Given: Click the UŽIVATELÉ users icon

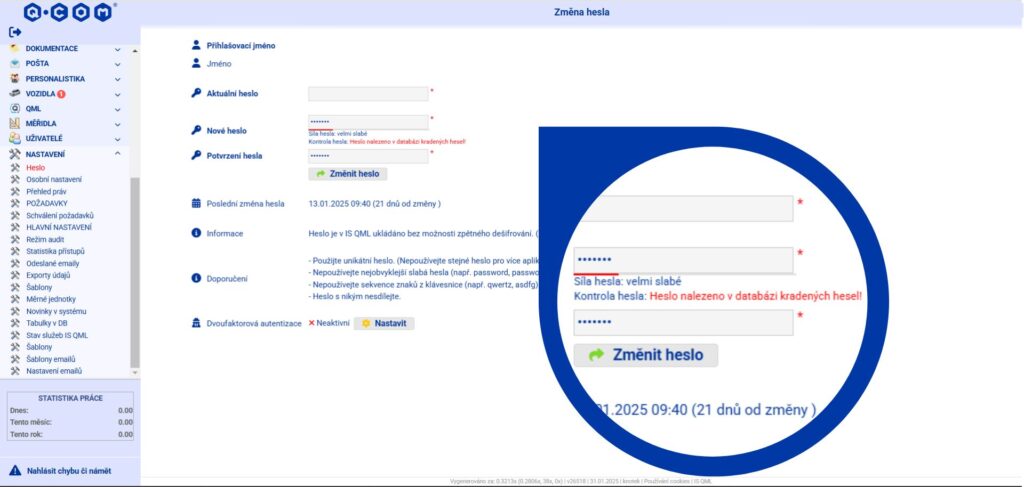Looking at the screenshot, I should [x=15, y=138].
